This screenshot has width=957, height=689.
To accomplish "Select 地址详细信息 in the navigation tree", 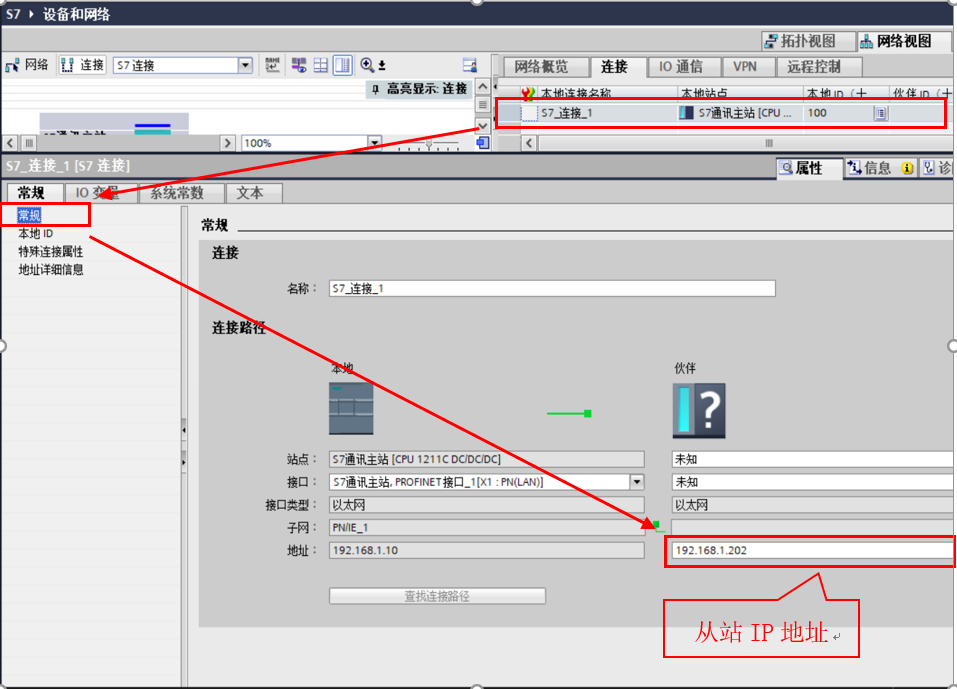I will [x=51, y=269].
